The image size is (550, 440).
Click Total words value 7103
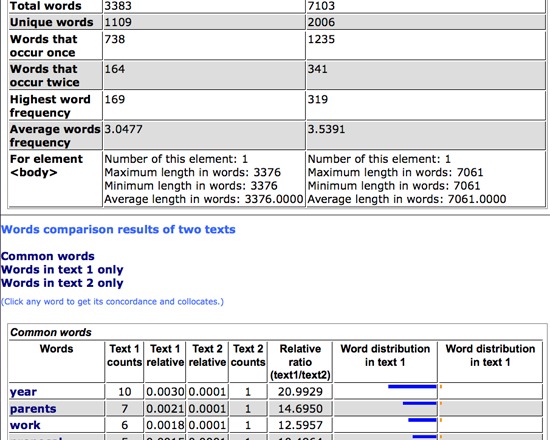tap(321, 6)
